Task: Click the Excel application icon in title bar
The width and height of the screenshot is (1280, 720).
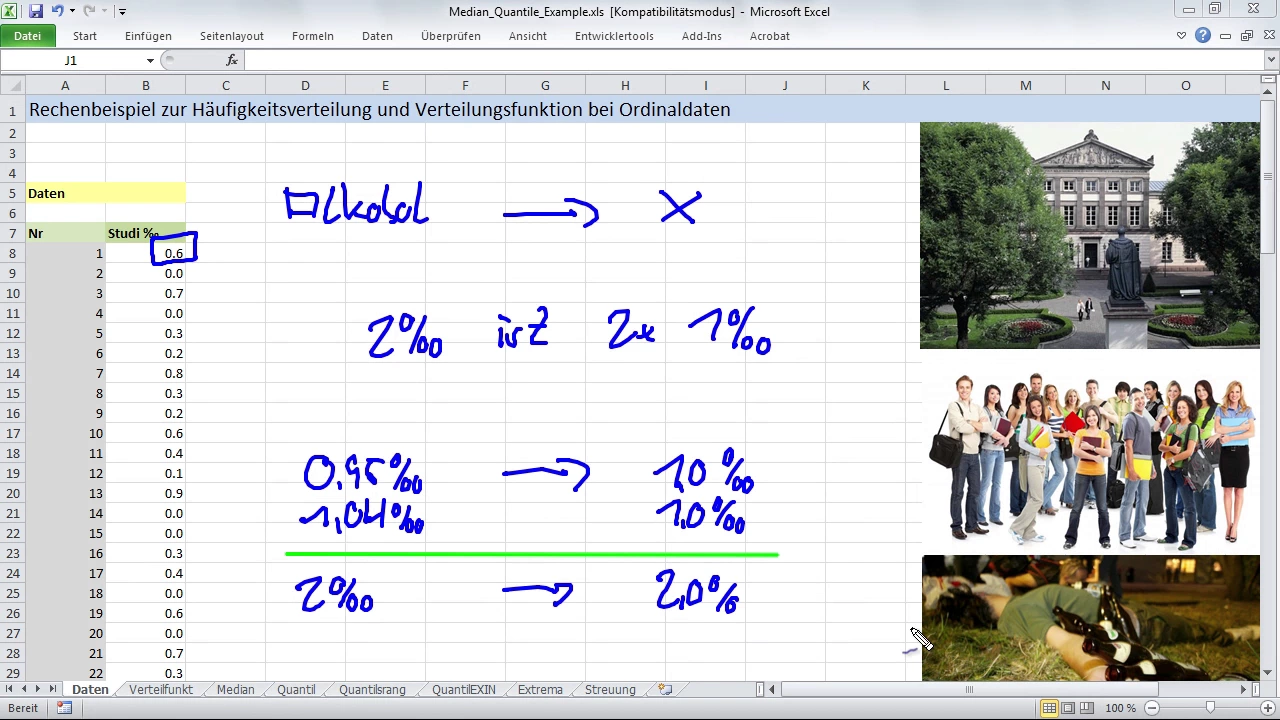Action: coord(11,11)
